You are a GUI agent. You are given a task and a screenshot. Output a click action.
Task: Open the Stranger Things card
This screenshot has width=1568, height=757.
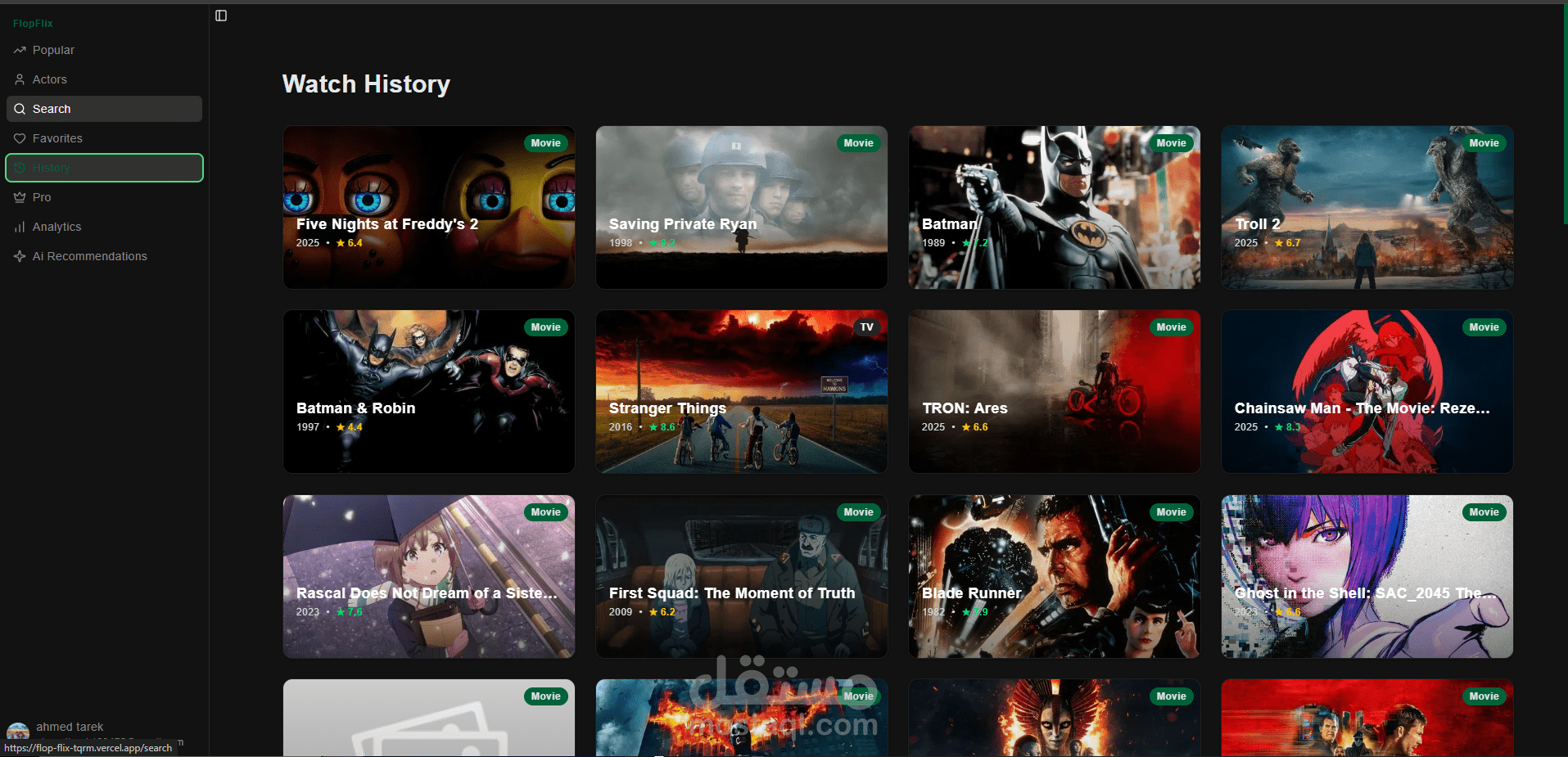coord(742,391)
